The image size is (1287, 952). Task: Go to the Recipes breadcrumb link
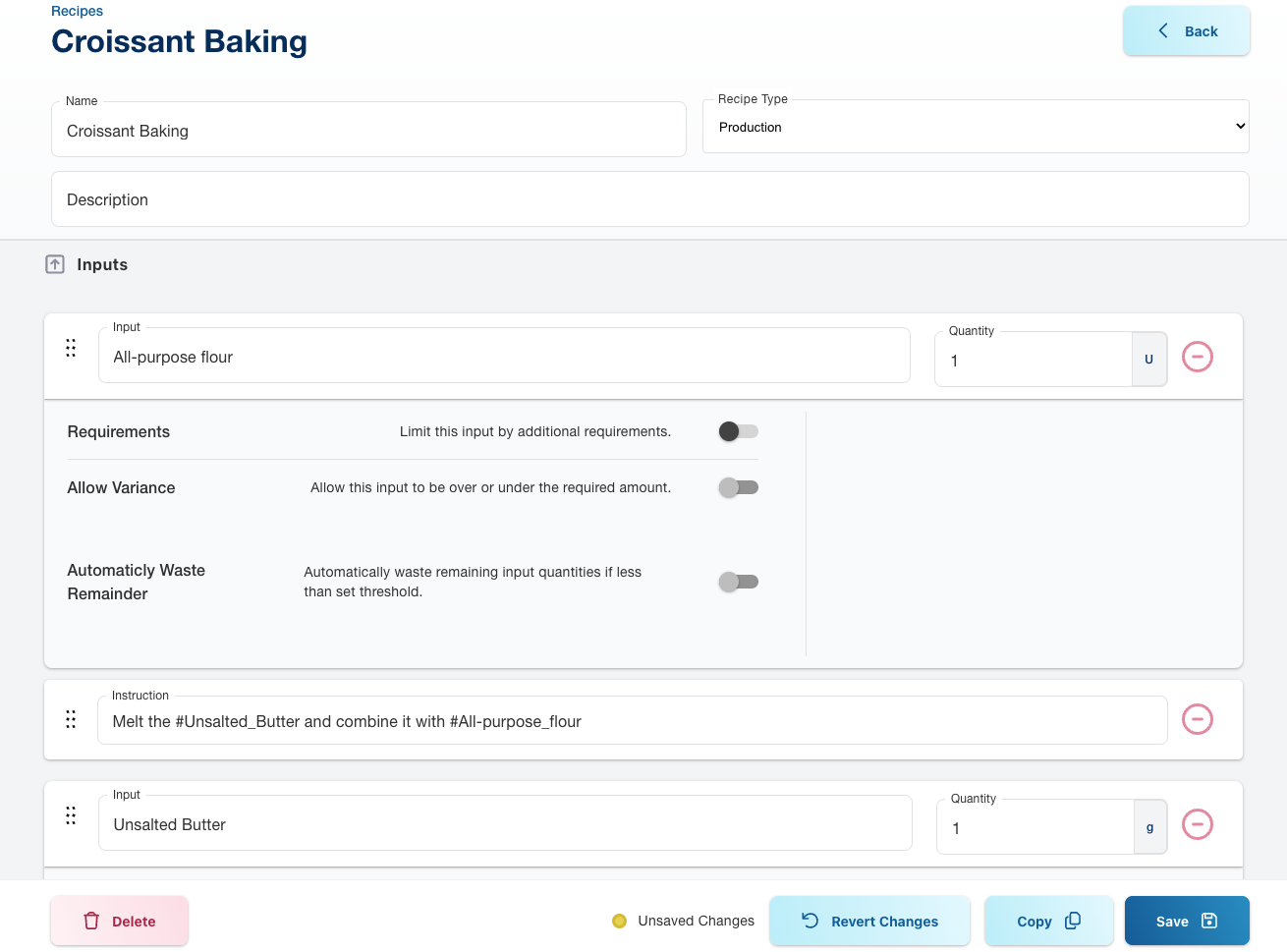click(77, 11)
